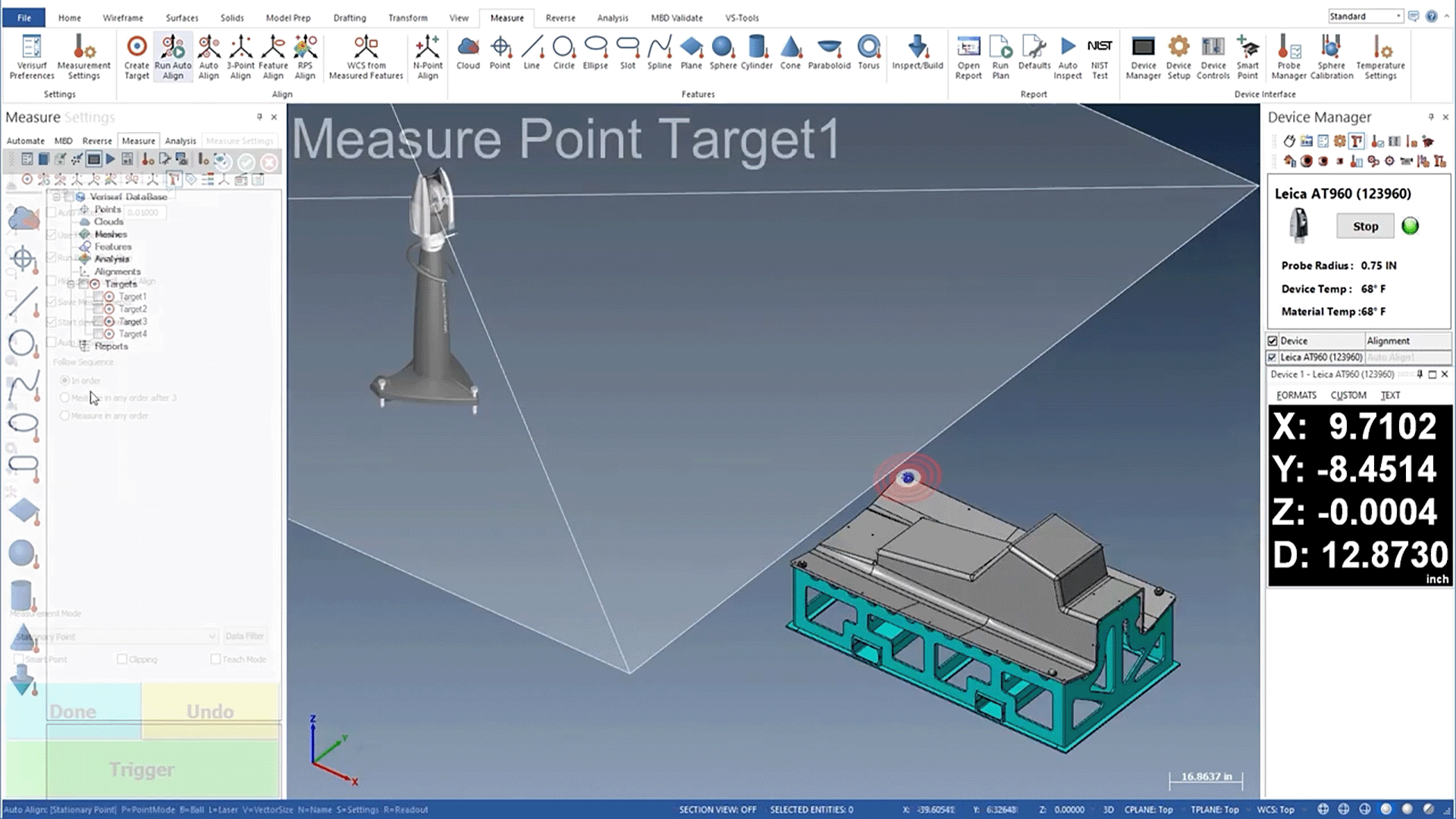Image resolution: width=1456 pixels, height=819 pixels.
Task: Collapse the Verisurf DataBase tree node
Action: point(56,196)
